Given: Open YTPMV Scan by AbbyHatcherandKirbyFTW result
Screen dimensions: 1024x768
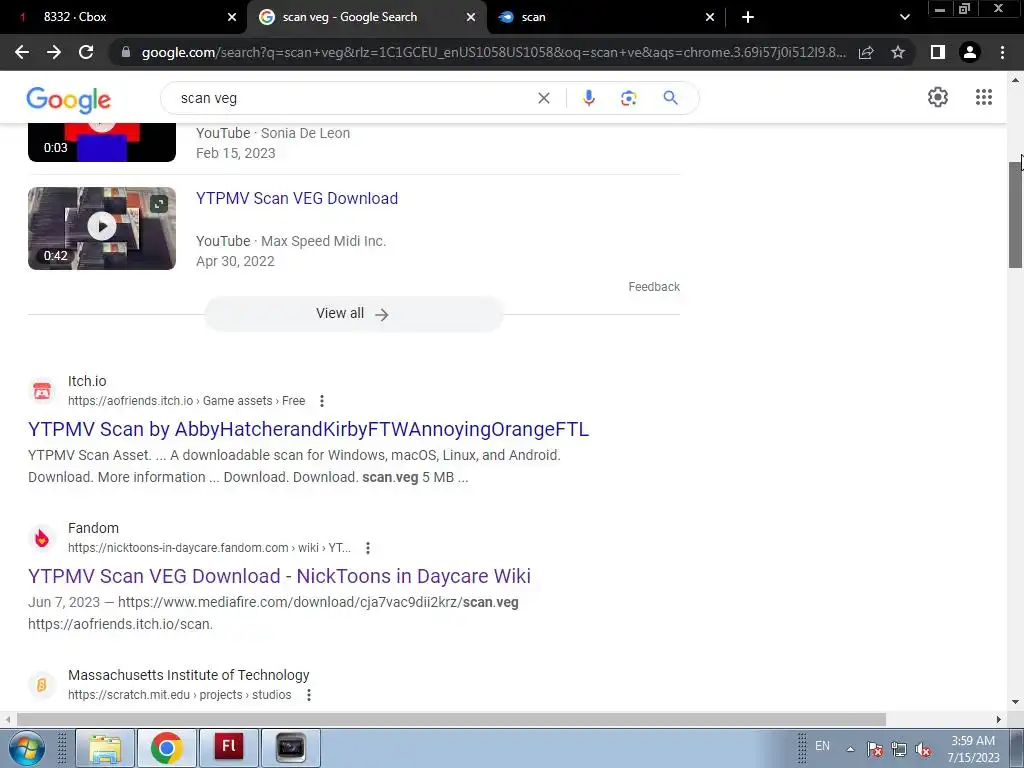Looking at the screenshot, I should (308, 429).
